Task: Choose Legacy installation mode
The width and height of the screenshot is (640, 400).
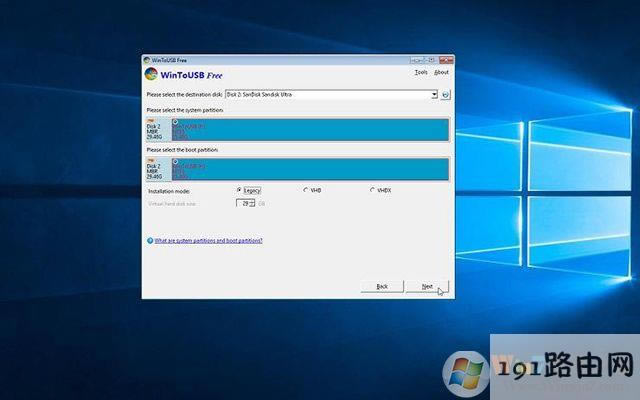Action: coord(239,189)
